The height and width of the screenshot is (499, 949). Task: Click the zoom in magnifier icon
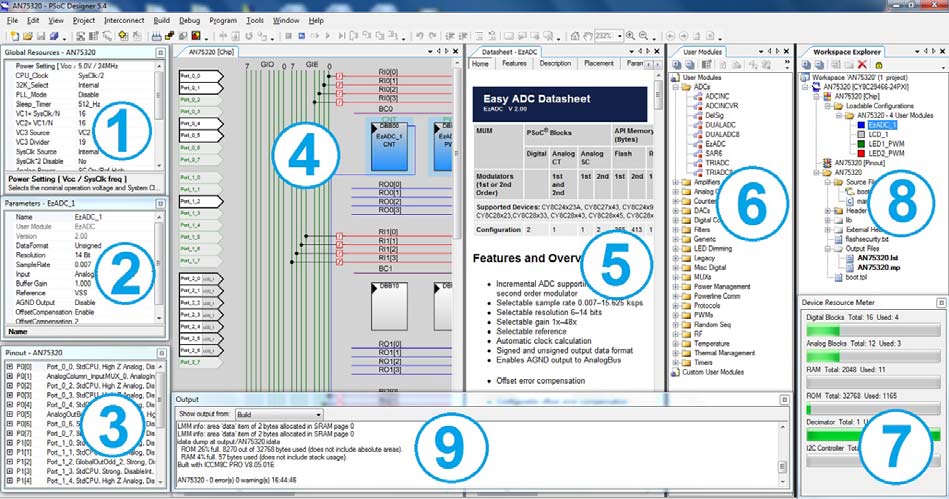631,36
